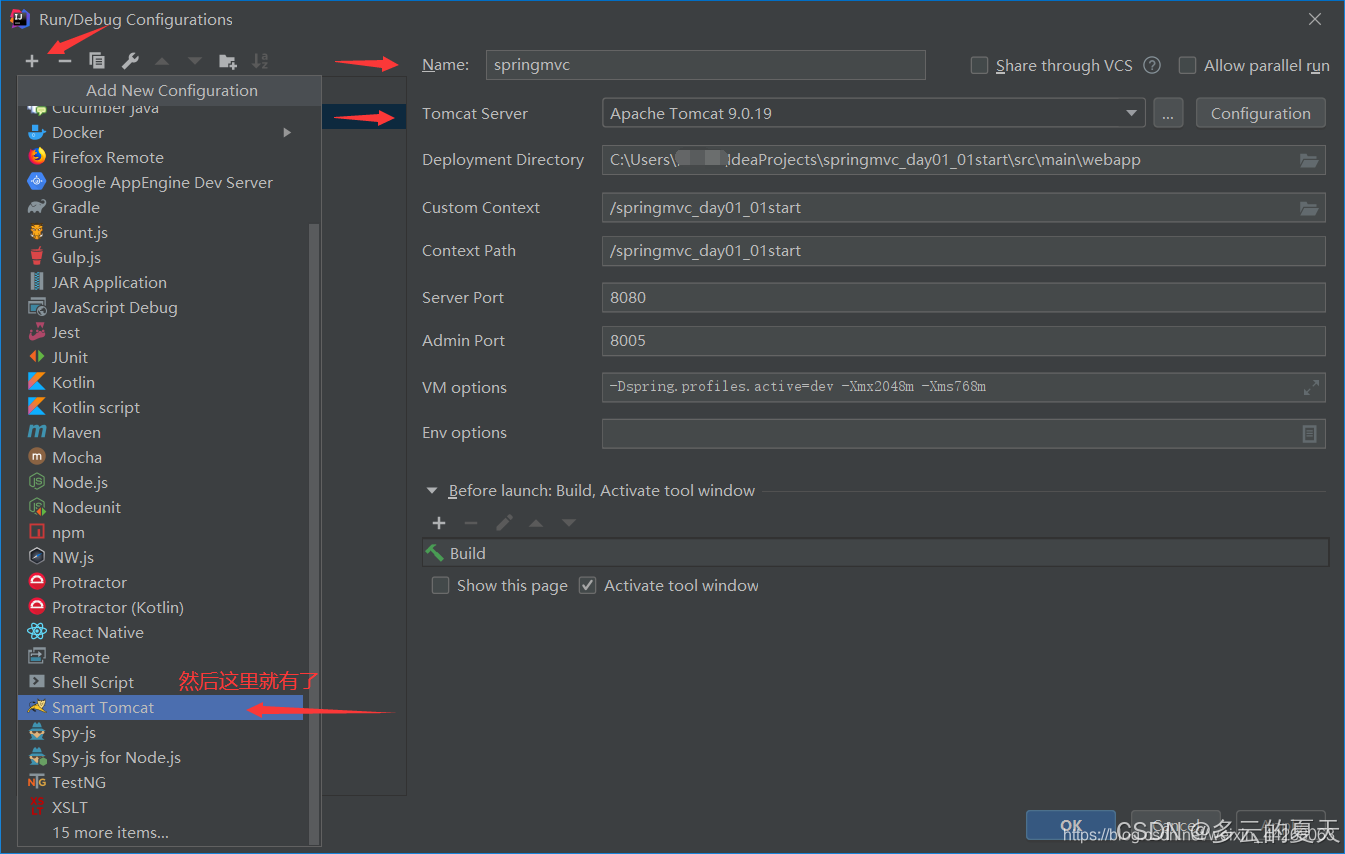The height and width of the screenshot is (854, 1345).
Task: Choose TestNG configuration type
Action: click(x=160, y=782)
